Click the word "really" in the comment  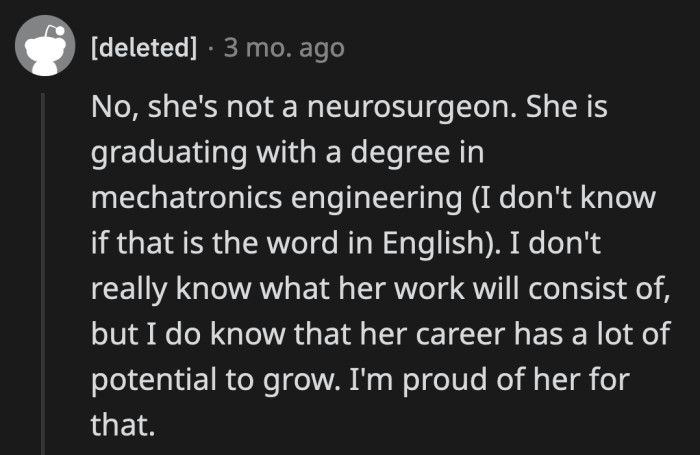point(131,289)
